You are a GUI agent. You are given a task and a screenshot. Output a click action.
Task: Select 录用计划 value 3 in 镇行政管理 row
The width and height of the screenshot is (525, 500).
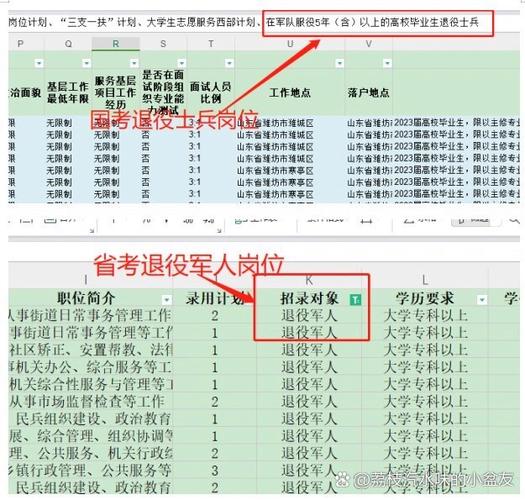pyautogui.click(x=215, y=471)
